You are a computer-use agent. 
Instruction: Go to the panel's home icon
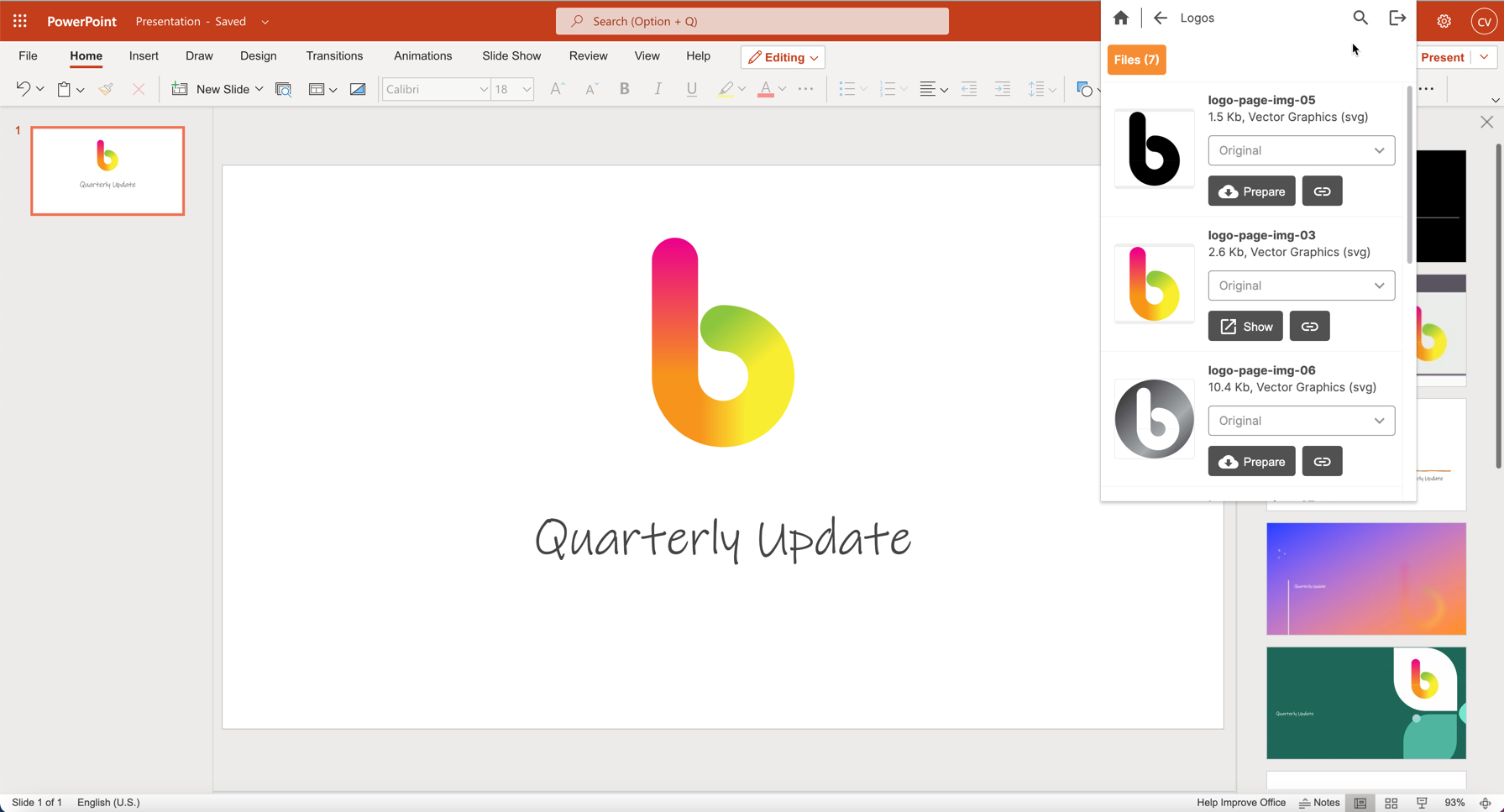[1120, 18]
